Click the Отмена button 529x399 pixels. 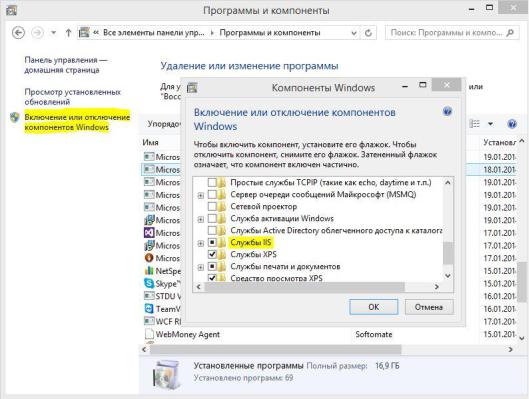pyautogui.click(x=429, y=307)
